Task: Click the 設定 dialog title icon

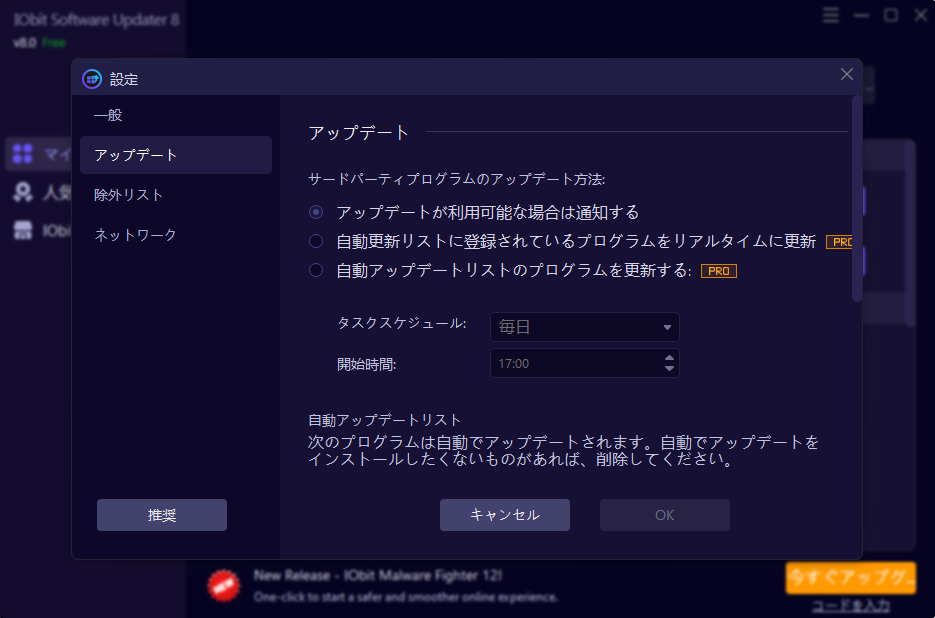Action: coord(92,79)
